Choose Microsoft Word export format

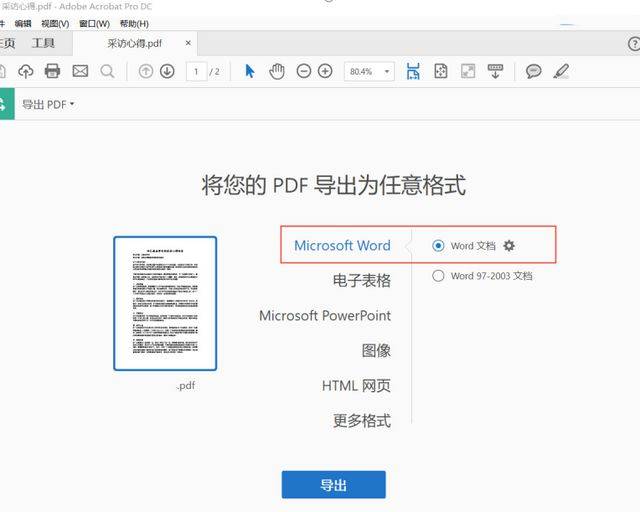point(342,245)
